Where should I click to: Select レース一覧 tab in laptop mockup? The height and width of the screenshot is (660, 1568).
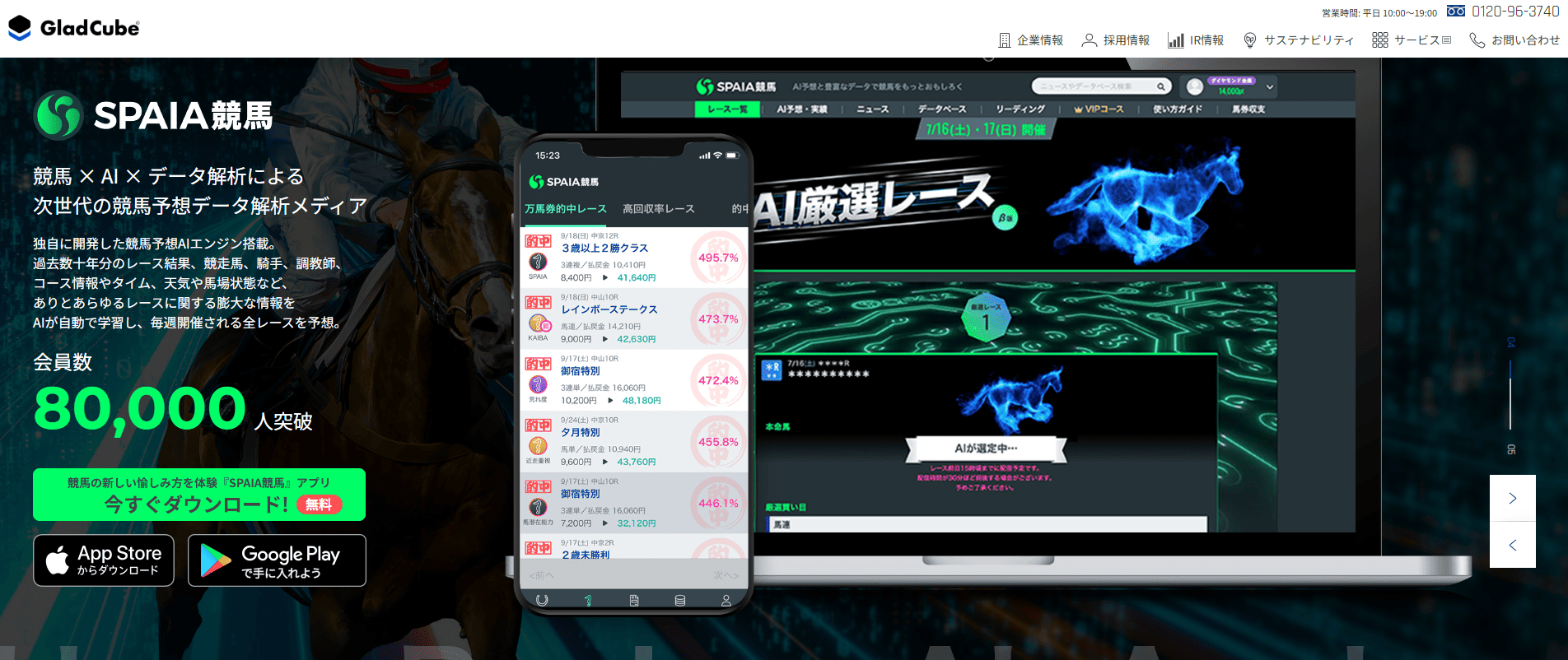(x=727, y=109)
